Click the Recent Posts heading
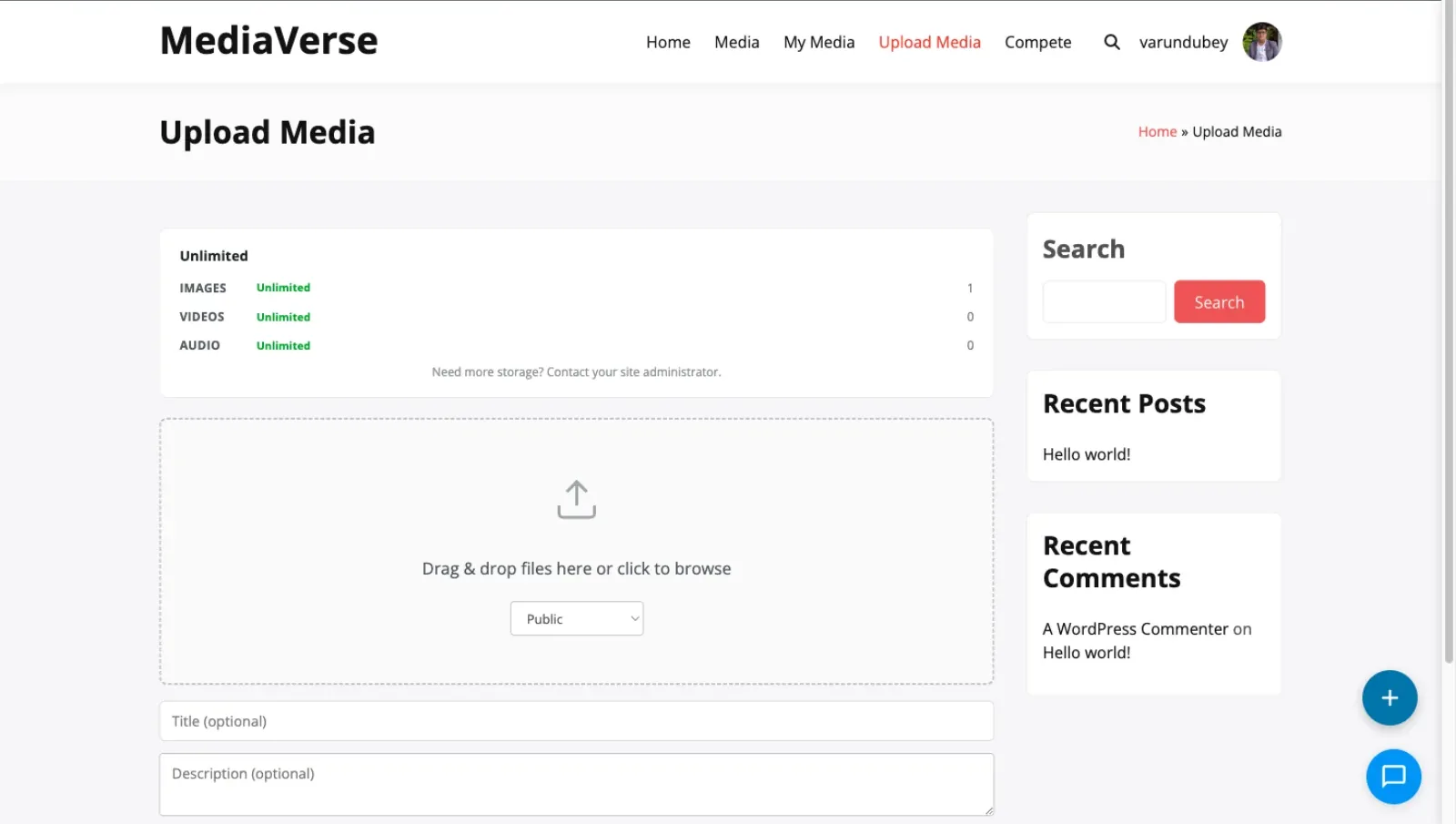1456x824 pixels. point(1124,403)
